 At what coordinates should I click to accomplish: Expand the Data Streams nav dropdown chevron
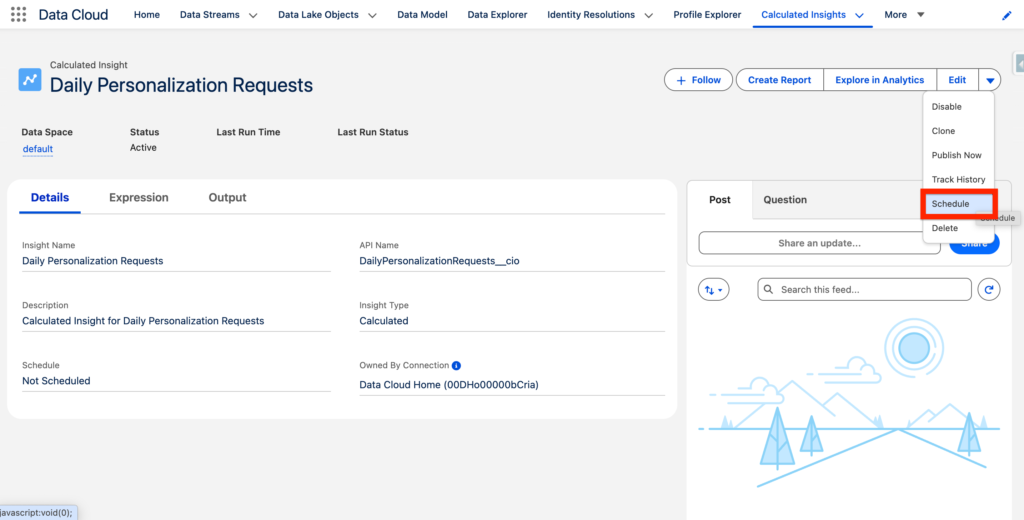pyautogui.click(x=253, y=16)
